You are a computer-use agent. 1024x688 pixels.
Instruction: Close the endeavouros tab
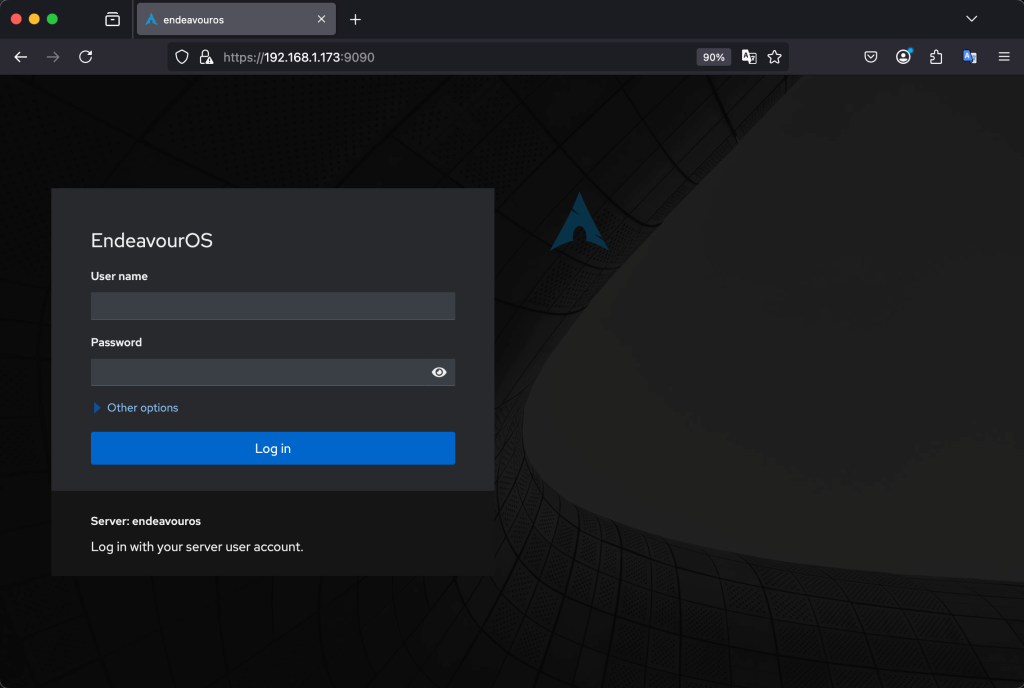click(x=321, y=20)
